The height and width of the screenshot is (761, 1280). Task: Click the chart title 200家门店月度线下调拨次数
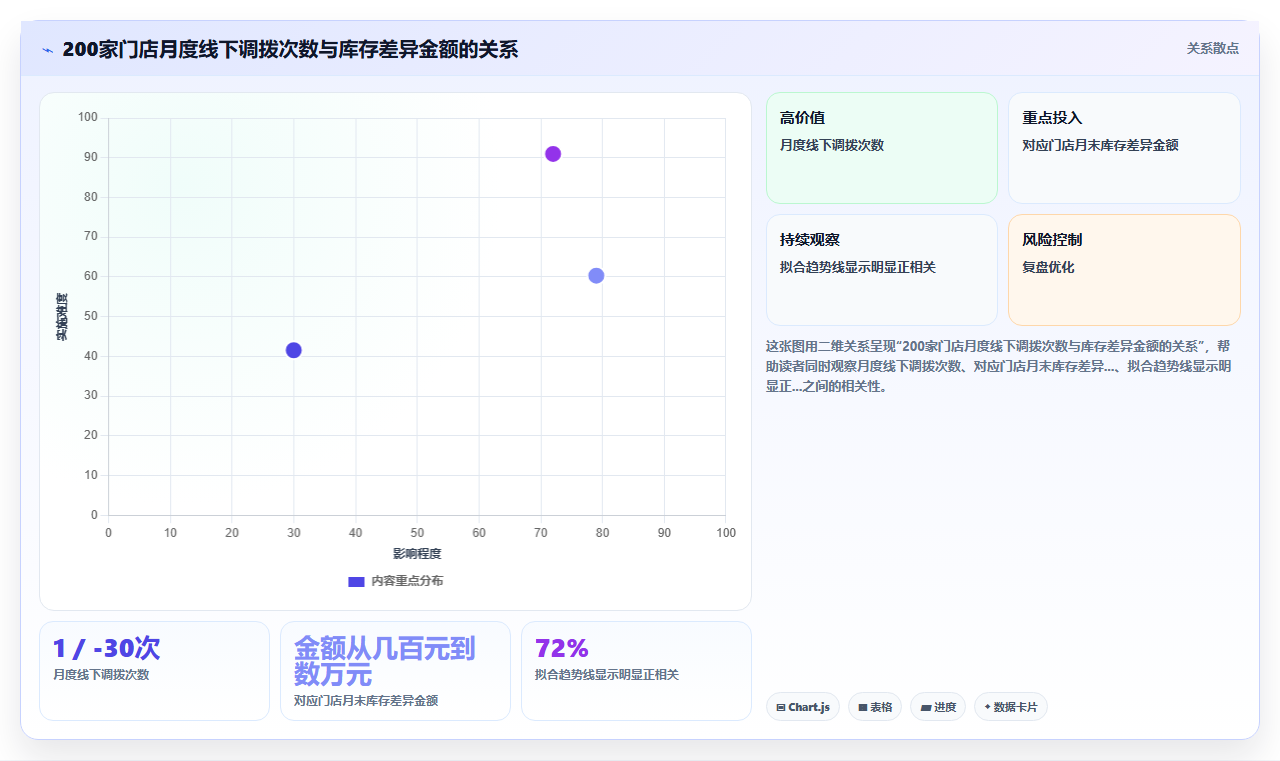[x=290, y=49]
